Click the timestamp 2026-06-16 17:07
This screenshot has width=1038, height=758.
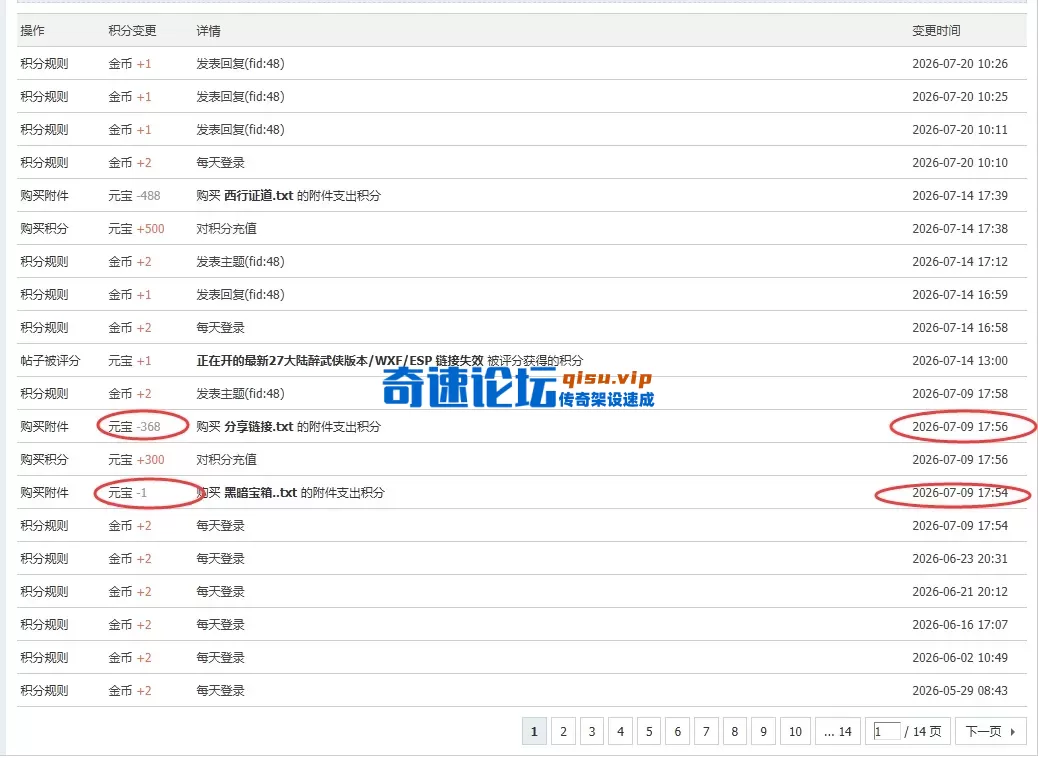pyautogui.click(x=960, y=625)
